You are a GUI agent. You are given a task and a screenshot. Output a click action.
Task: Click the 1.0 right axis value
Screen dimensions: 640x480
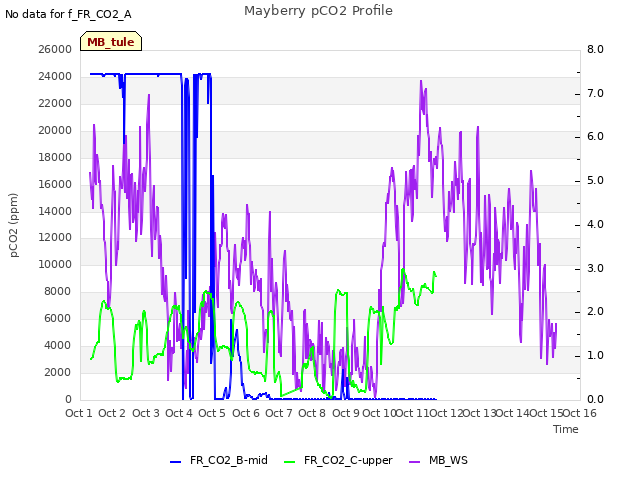596,356
